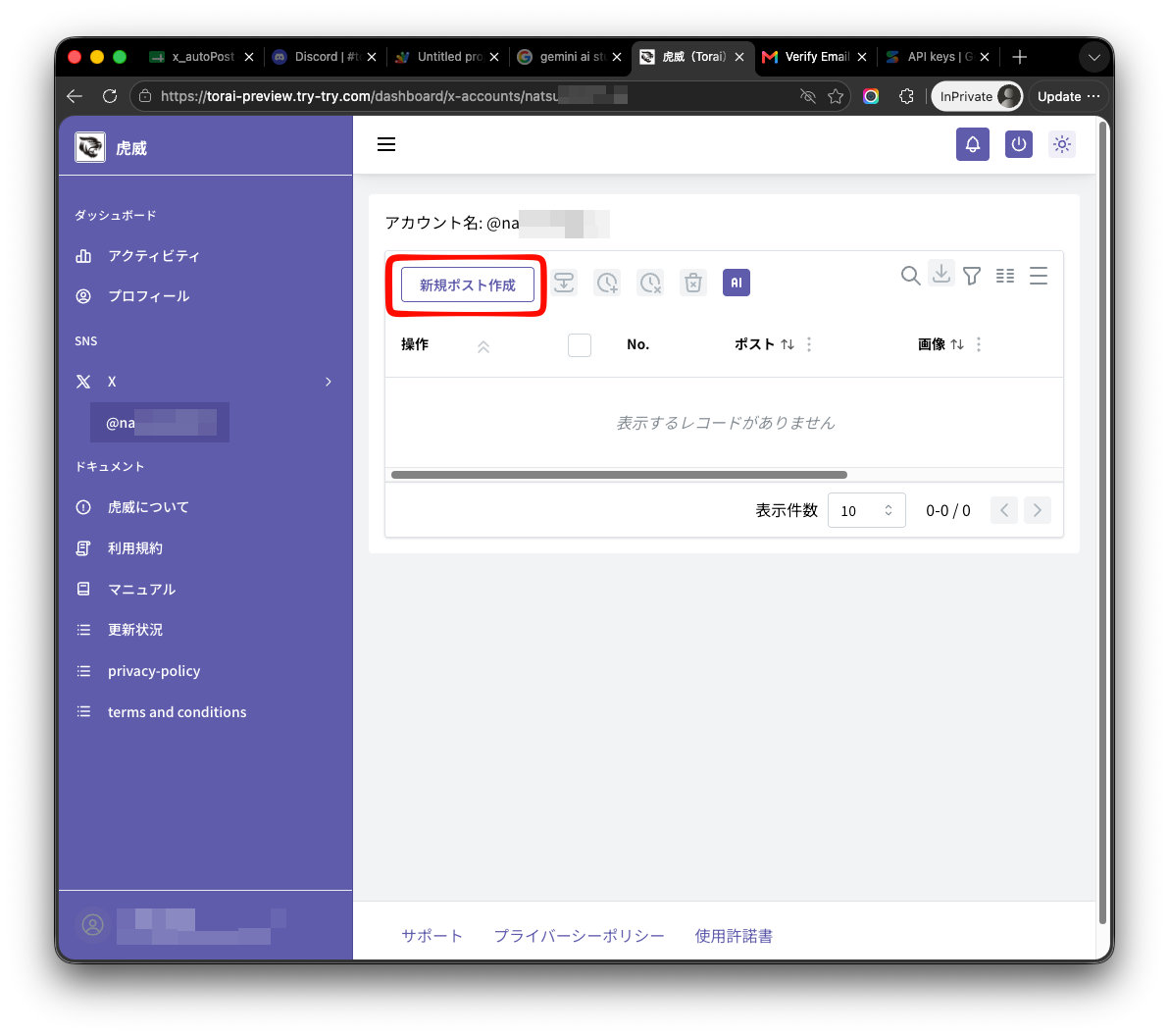Toggle table density lines icon

(1039, 276)
